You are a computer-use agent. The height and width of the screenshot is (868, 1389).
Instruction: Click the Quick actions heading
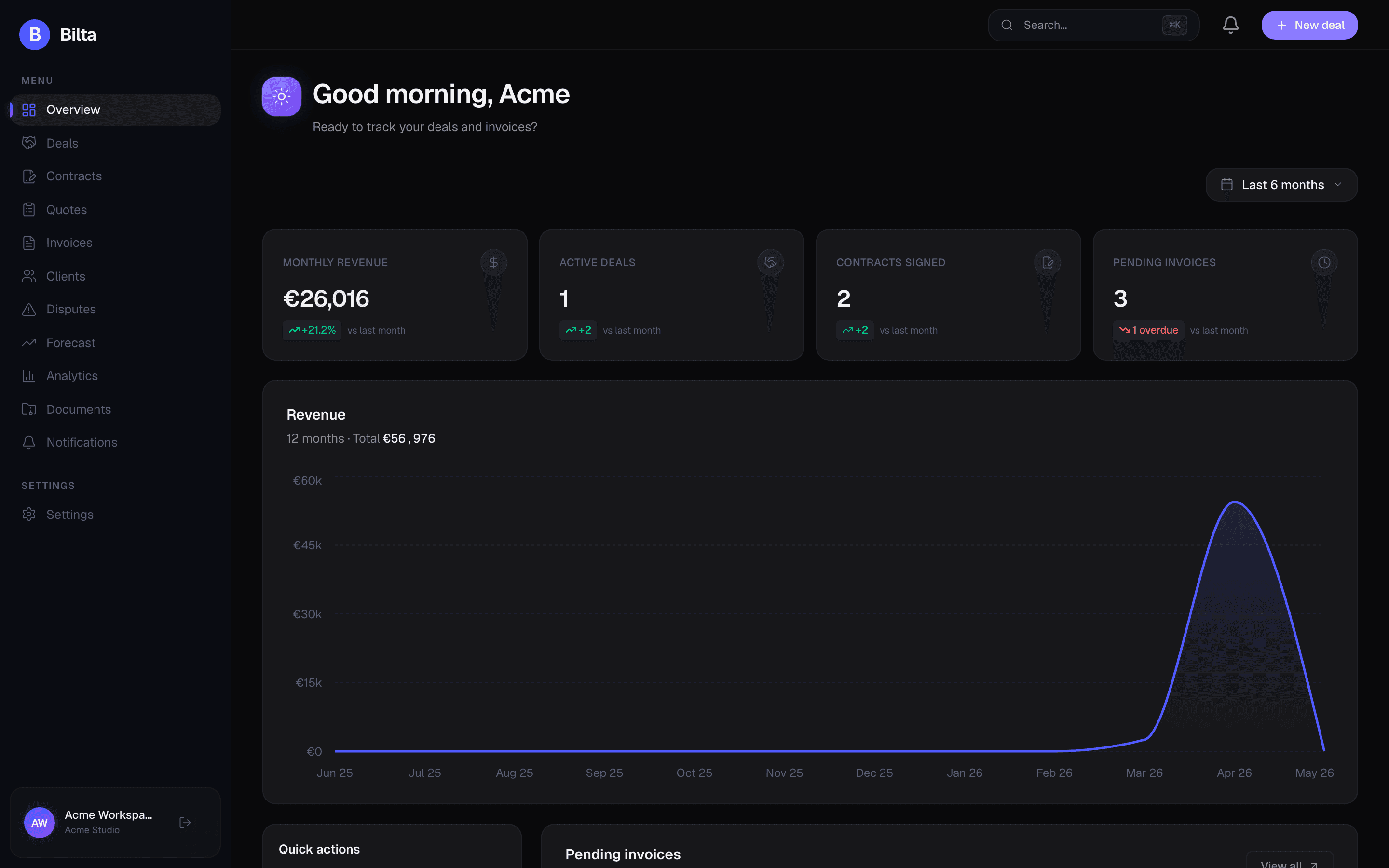tap(319, 849)
